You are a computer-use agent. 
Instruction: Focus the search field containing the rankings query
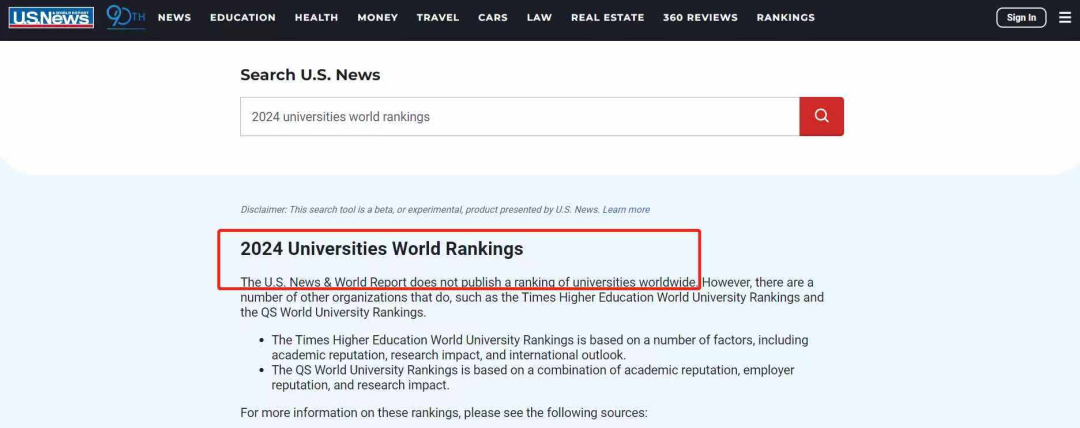click(519, 117)
